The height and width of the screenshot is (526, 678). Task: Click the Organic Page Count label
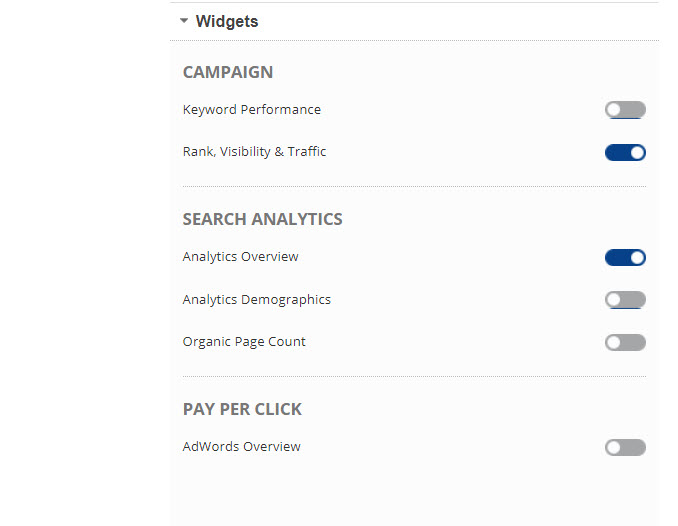pos(244,342)
